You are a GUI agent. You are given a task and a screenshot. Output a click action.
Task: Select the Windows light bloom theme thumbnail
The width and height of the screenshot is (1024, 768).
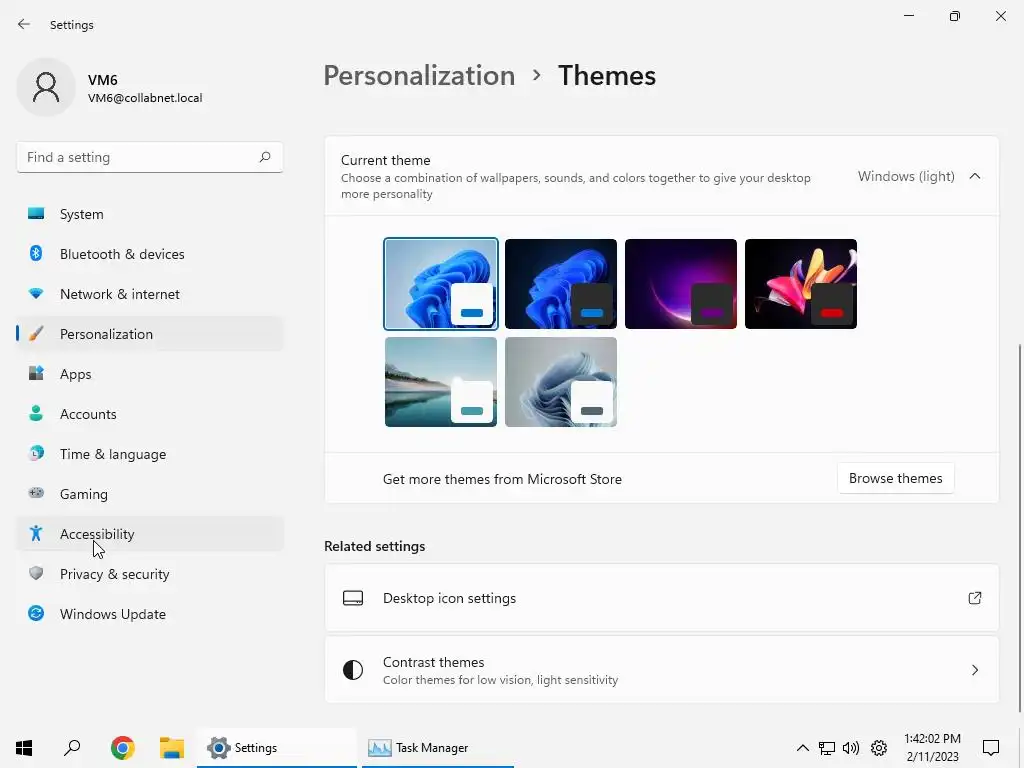tap(441, 283)
